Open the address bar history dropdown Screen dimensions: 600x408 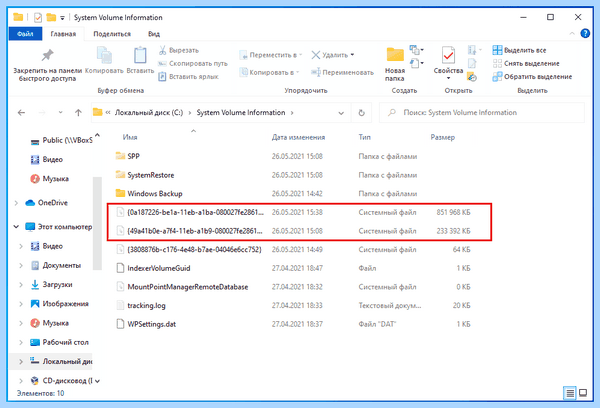(341, 113)
